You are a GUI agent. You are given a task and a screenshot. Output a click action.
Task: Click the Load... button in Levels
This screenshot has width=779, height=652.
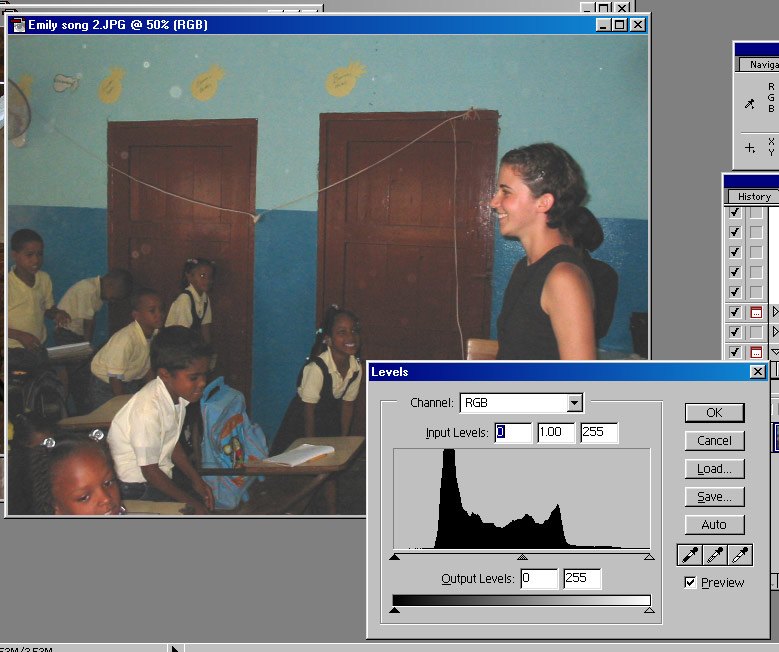(714, 469)
